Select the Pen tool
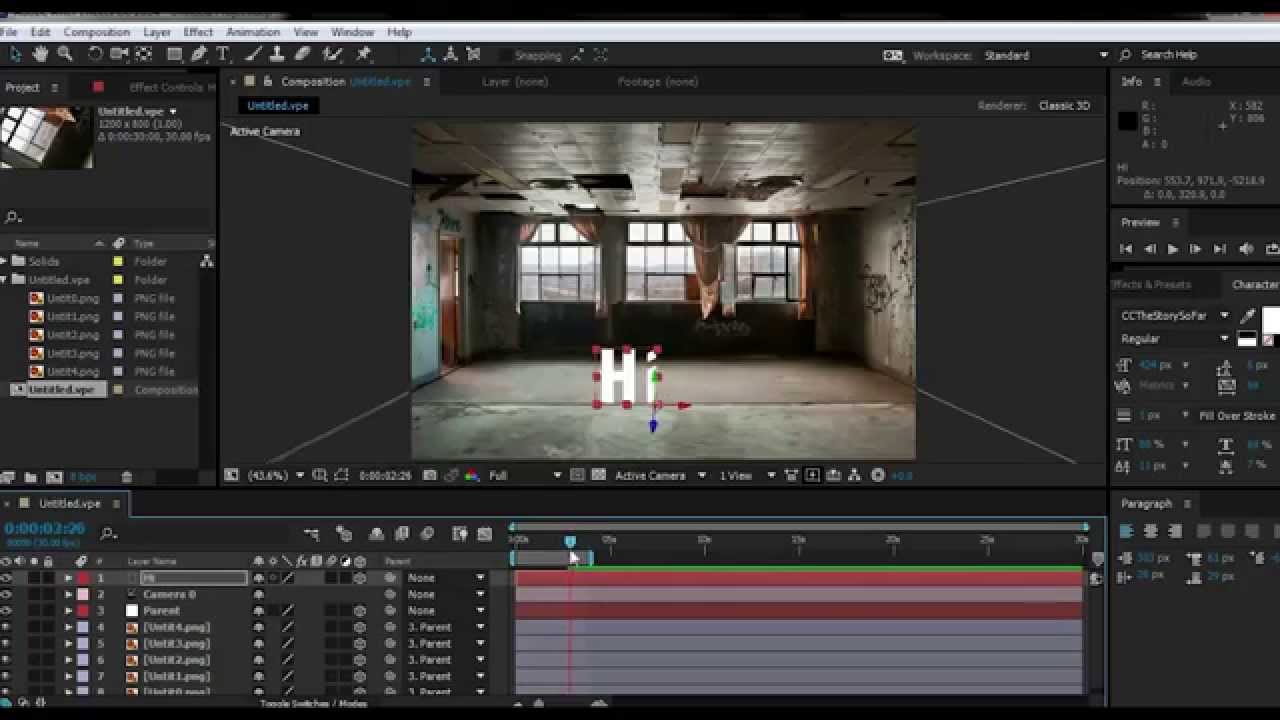Viewport: 1280px width, 720px height. [199, 54]
